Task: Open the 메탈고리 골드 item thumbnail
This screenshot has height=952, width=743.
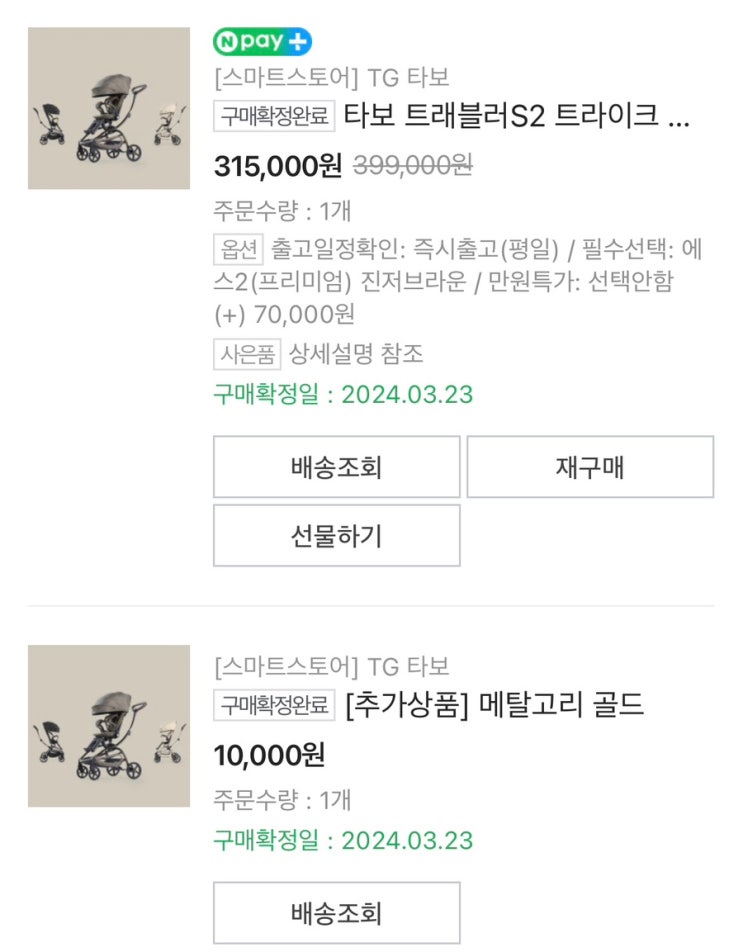Action: pyautogui.click(x=109, y=726)
